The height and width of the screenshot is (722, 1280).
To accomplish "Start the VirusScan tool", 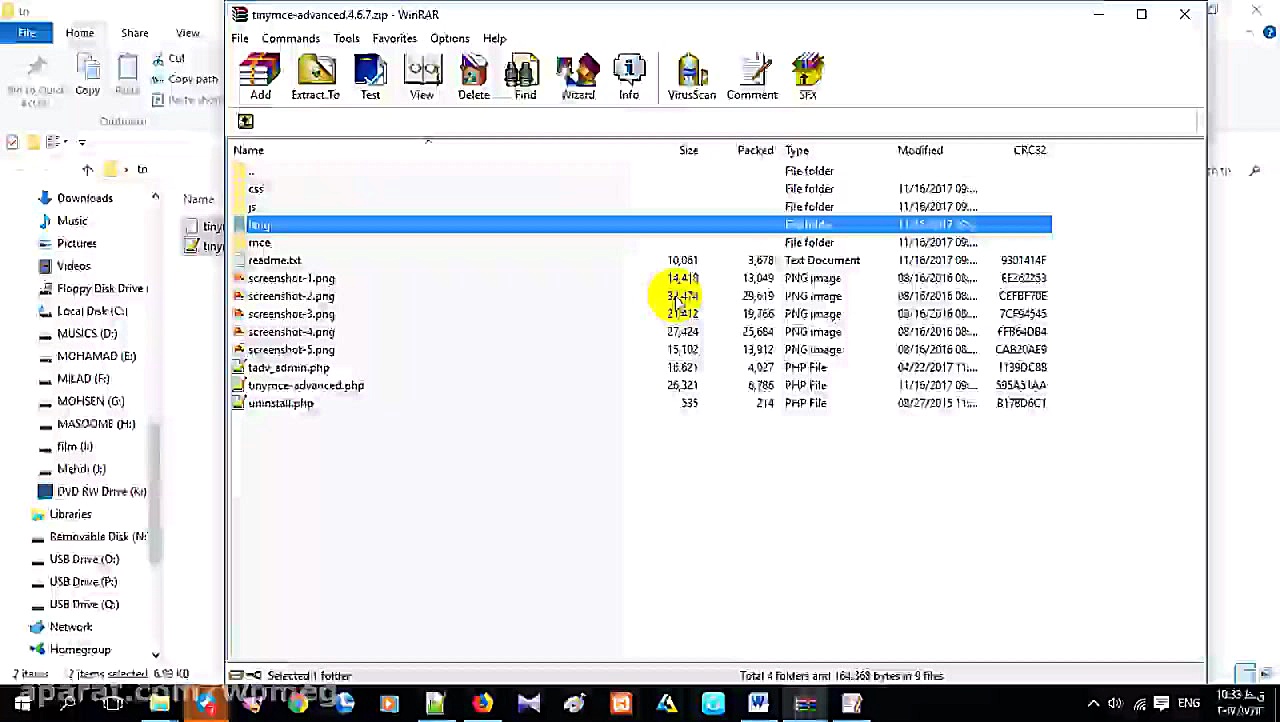I will pyautogui.click(x=692, y=78).
